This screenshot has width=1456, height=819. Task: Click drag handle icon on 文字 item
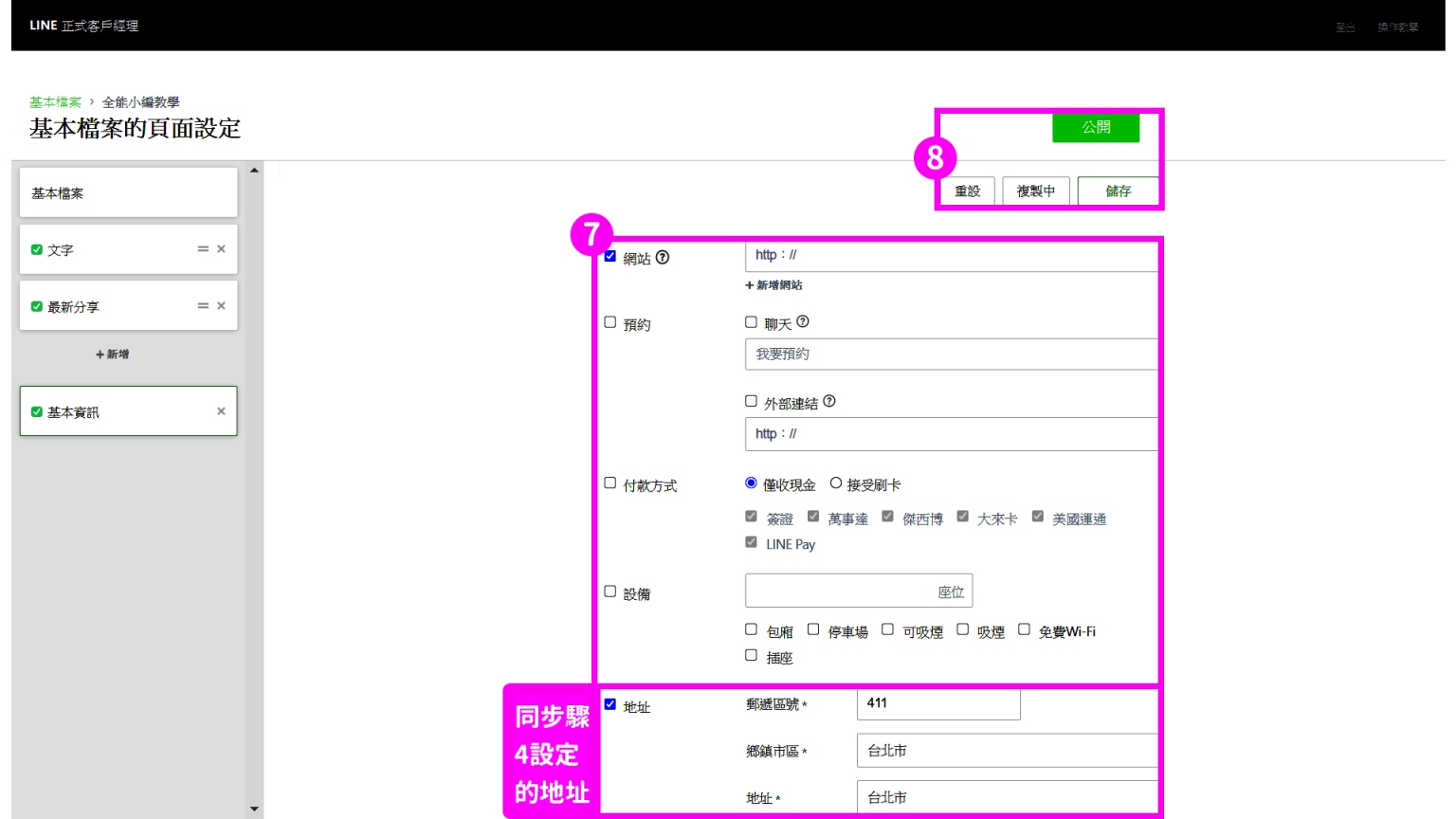pos(203,249)
